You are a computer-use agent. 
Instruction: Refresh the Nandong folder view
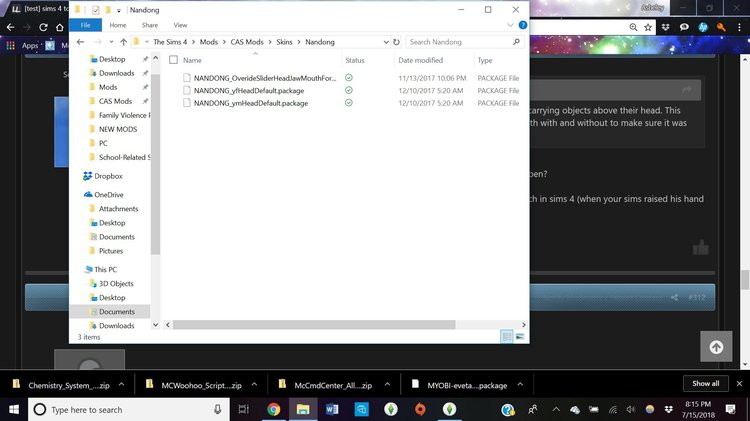[x=397, y=42]
